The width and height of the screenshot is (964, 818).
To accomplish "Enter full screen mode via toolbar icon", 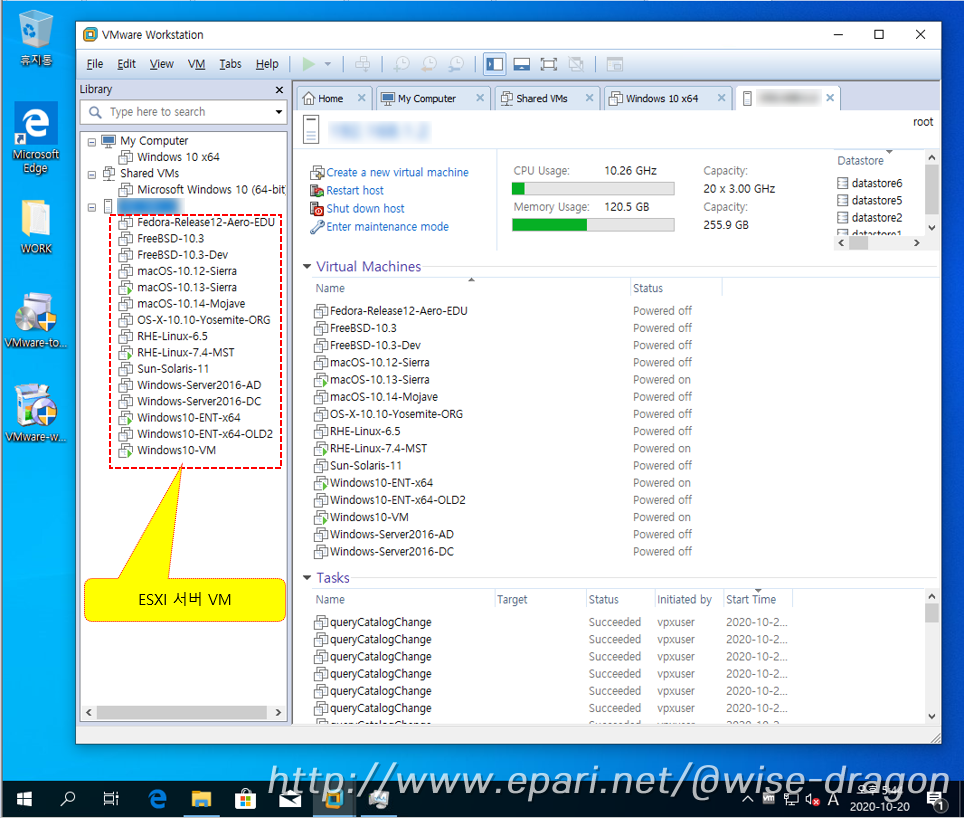I will [548, 64].
